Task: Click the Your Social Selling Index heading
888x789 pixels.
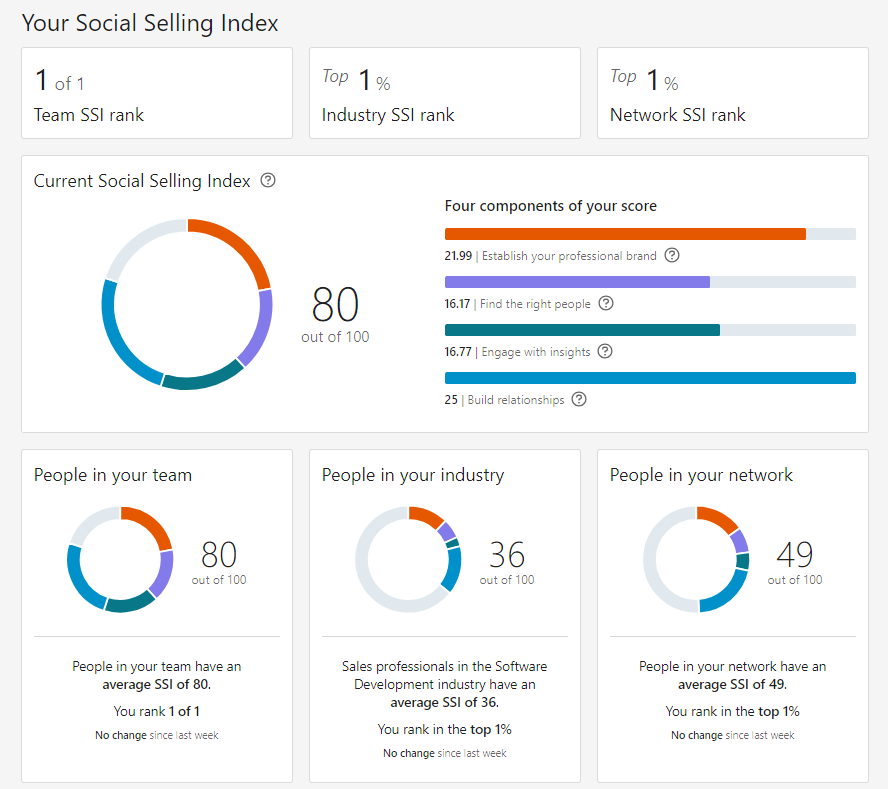Action: point(148,22)
